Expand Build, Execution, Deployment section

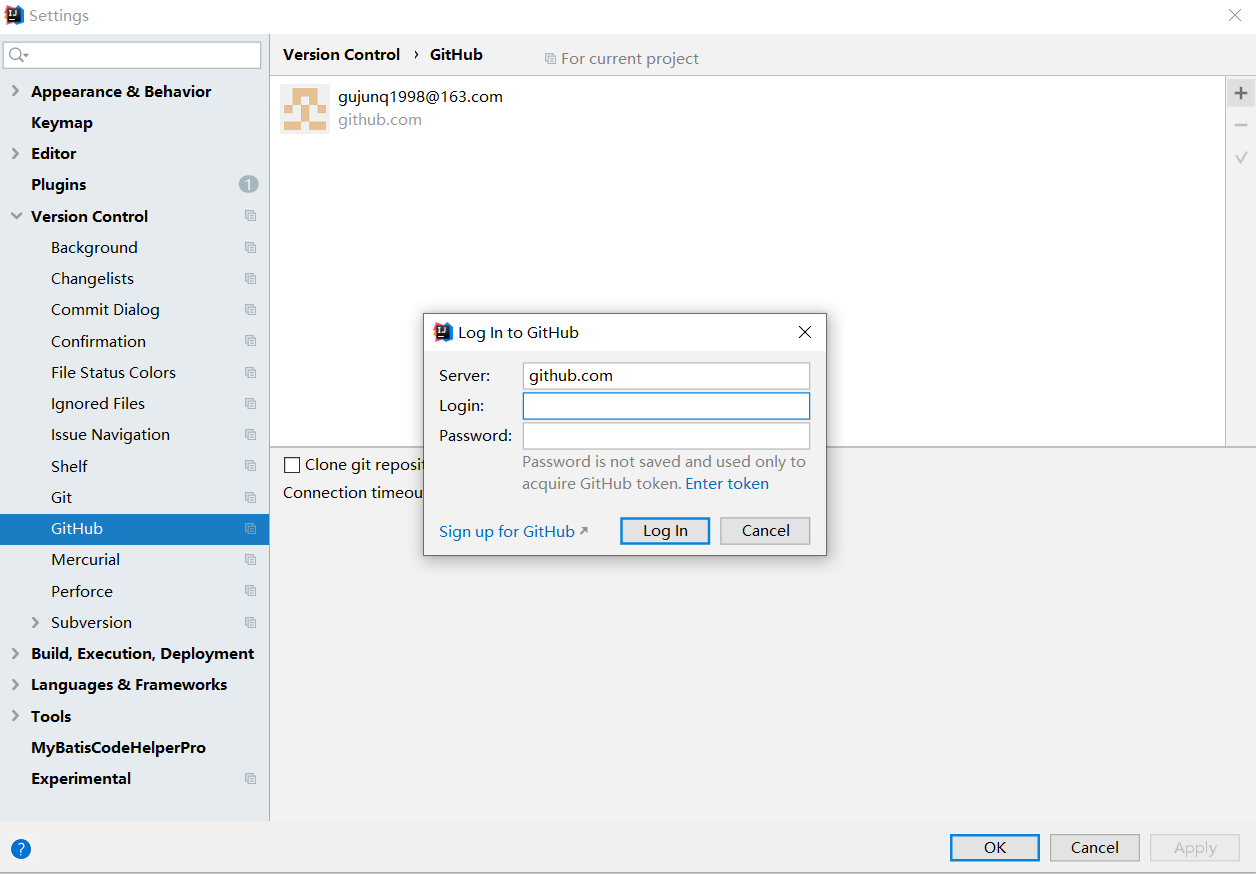[x=15, y=653]
